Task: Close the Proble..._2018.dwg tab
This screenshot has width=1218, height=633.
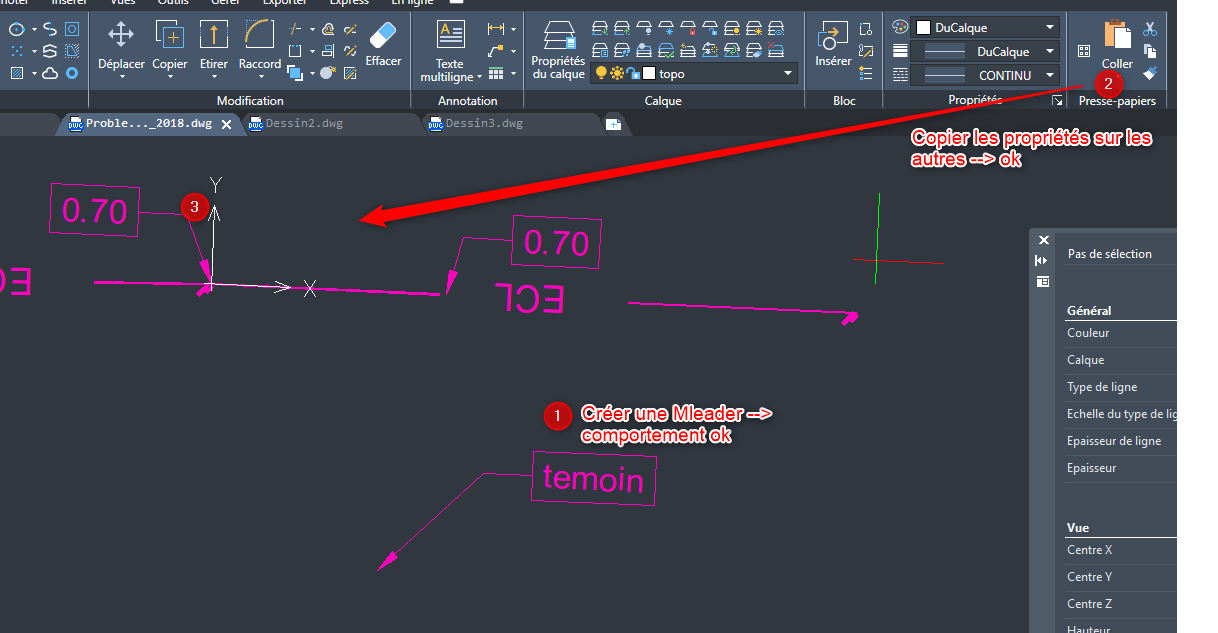Action: coord(226,124)
